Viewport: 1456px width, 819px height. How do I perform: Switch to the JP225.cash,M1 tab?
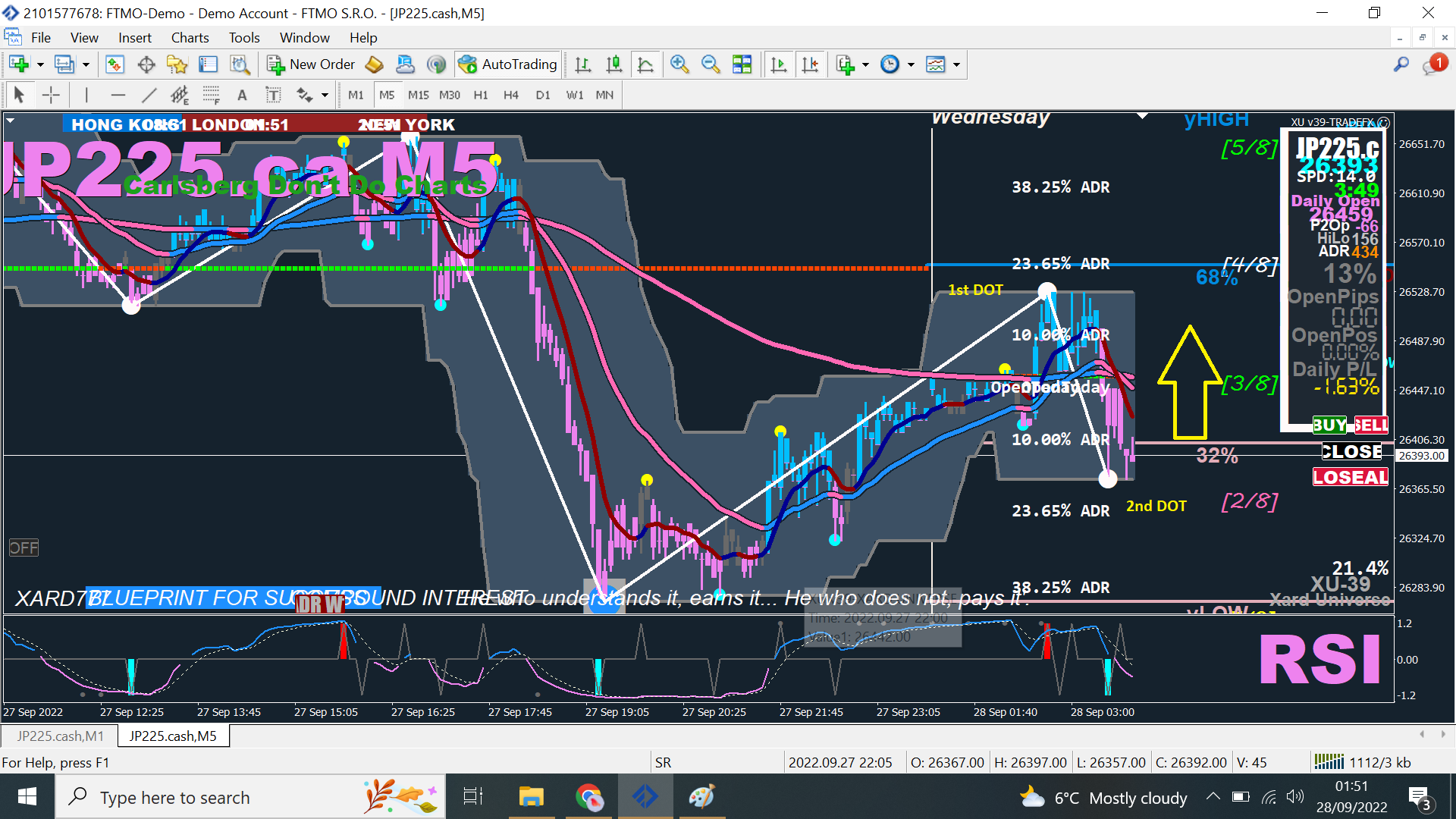[60, 736]
